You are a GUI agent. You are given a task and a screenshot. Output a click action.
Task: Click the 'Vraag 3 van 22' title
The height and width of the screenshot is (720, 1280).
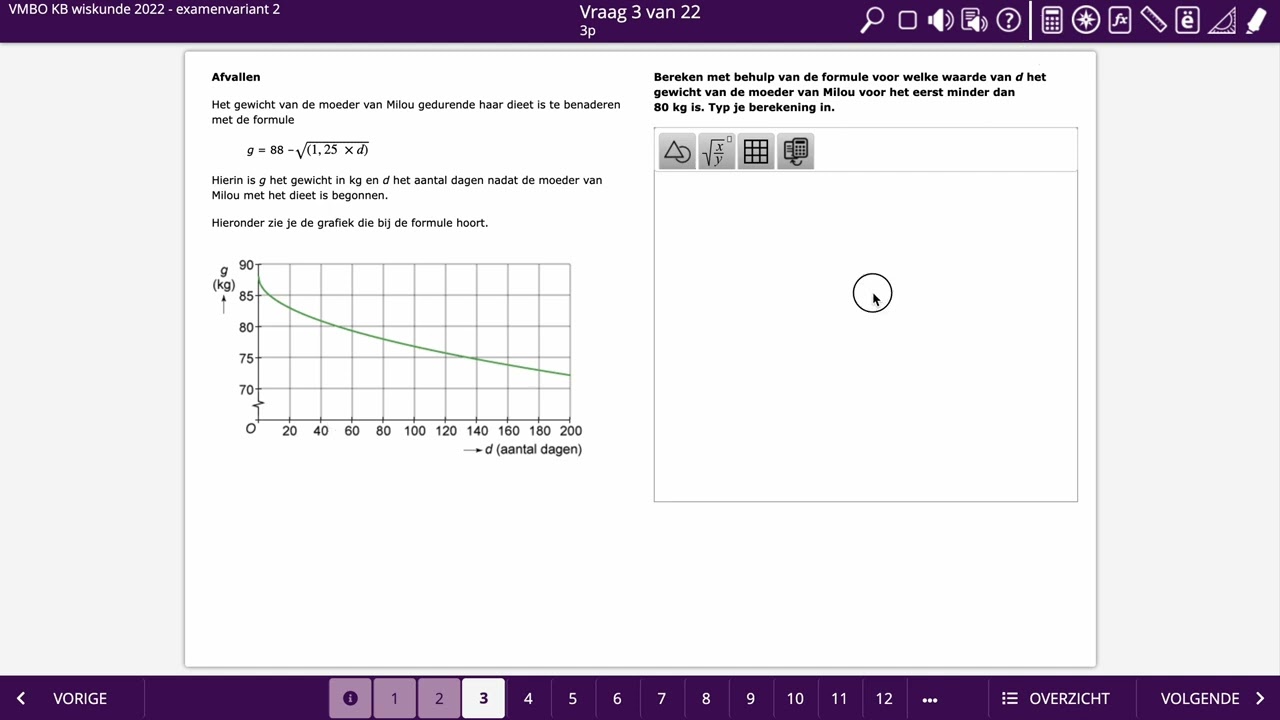[x=640, y=12]
